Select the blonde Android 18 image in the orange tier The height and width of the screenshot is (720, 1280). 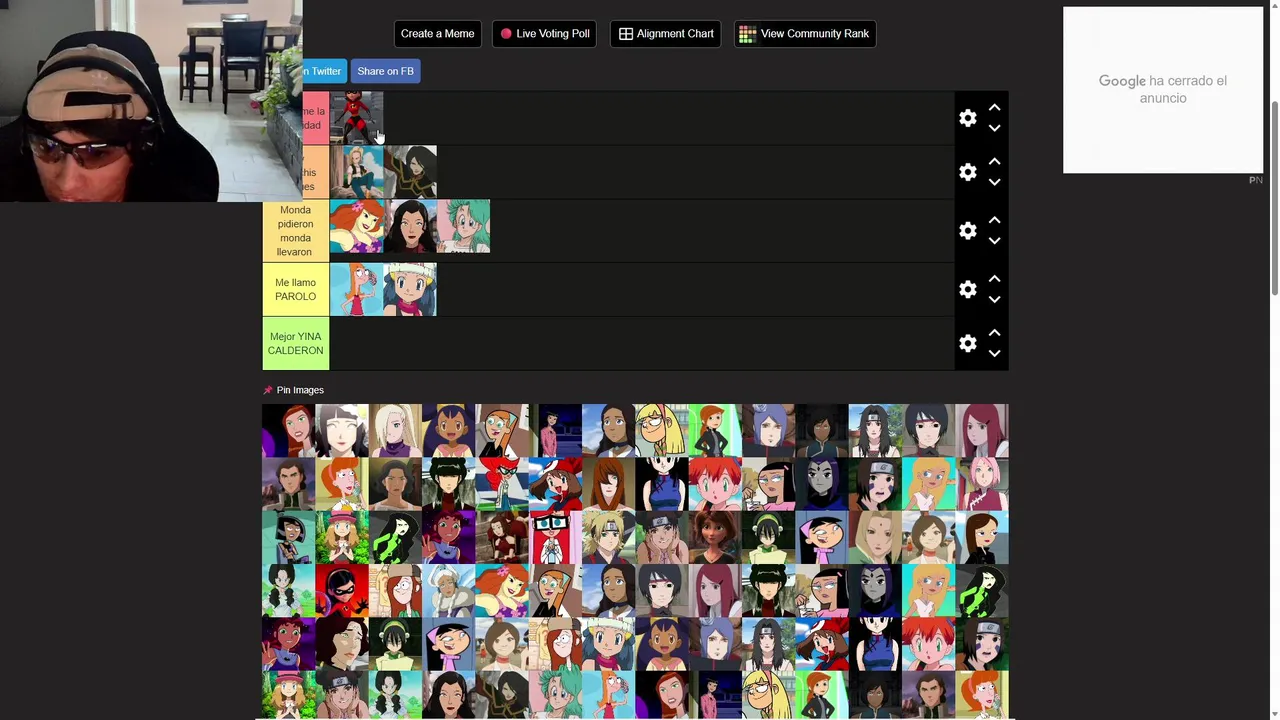tap(356, 172)
